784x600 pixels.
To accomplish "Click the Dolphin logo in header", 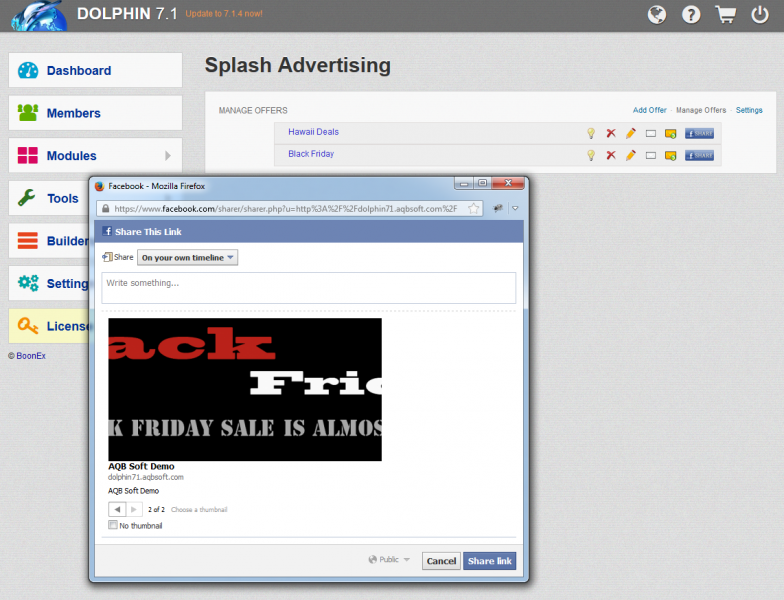I will point(39,16).
